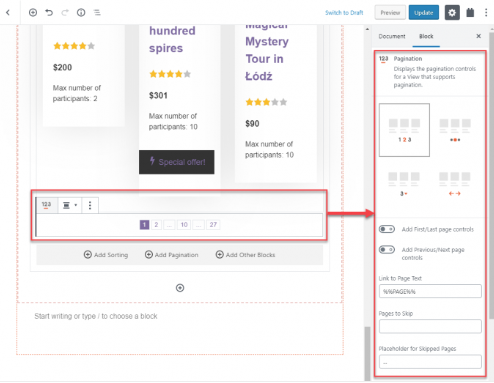Click the Pages to Skip field

(430, 326)
